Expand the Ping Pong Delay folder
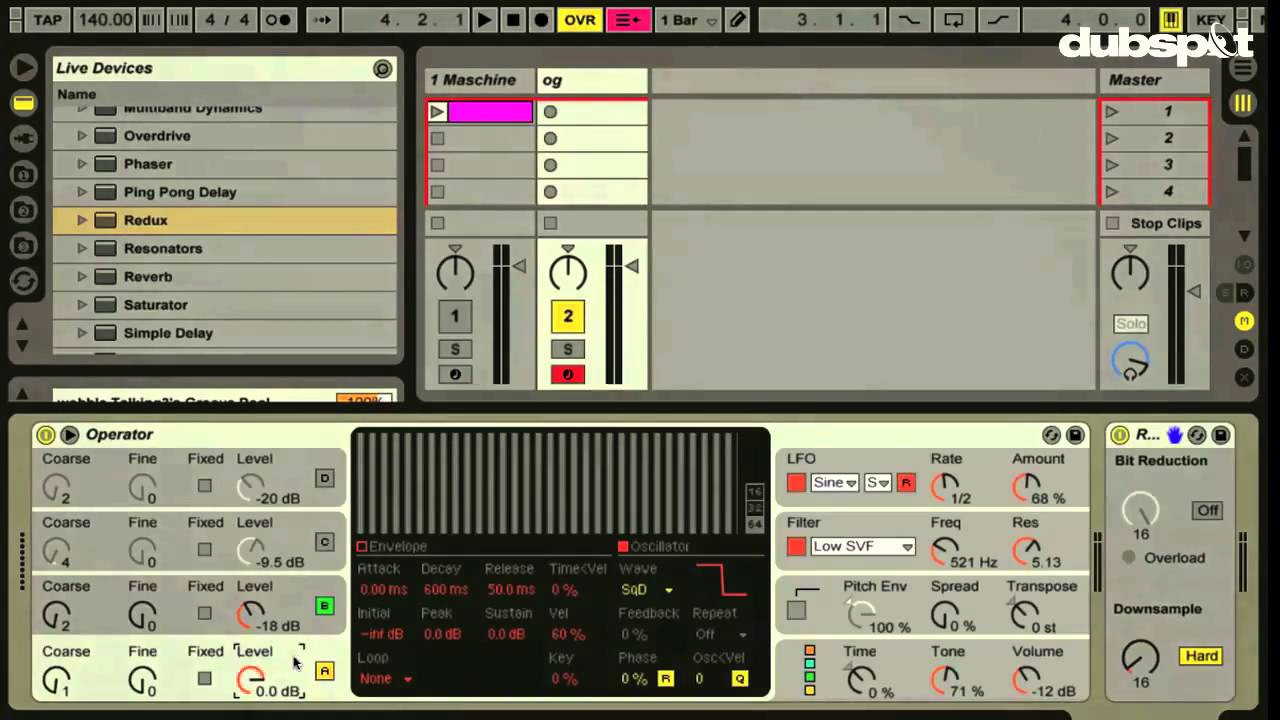Image resolution: width=1280 pixels, height=720 pixels. 82,192
